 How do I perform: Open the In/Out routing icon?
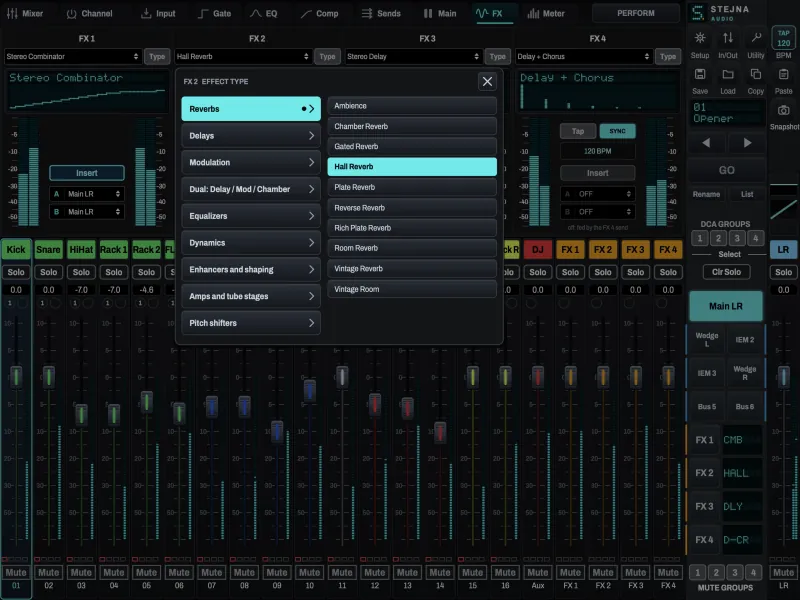(728, 38)
